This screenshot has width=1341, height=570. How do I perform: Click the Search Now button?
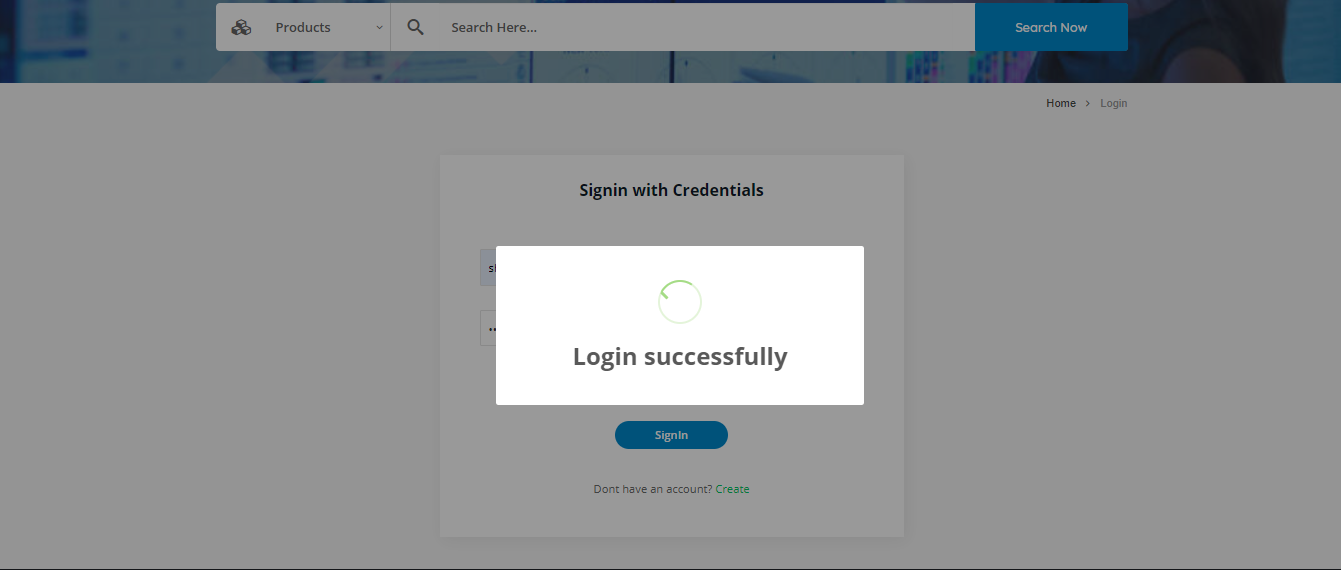click(1051, 27)
